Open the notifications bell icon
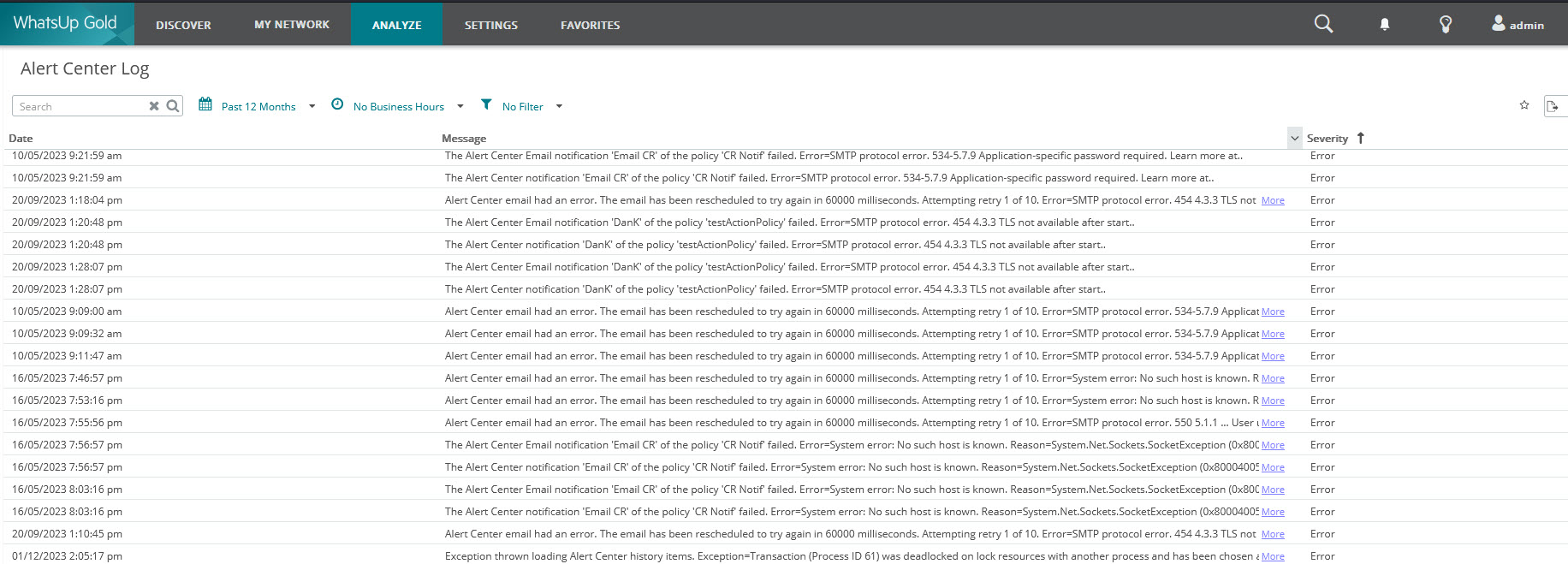Viewport: 1568px width, 564px height. (1385, 25)
